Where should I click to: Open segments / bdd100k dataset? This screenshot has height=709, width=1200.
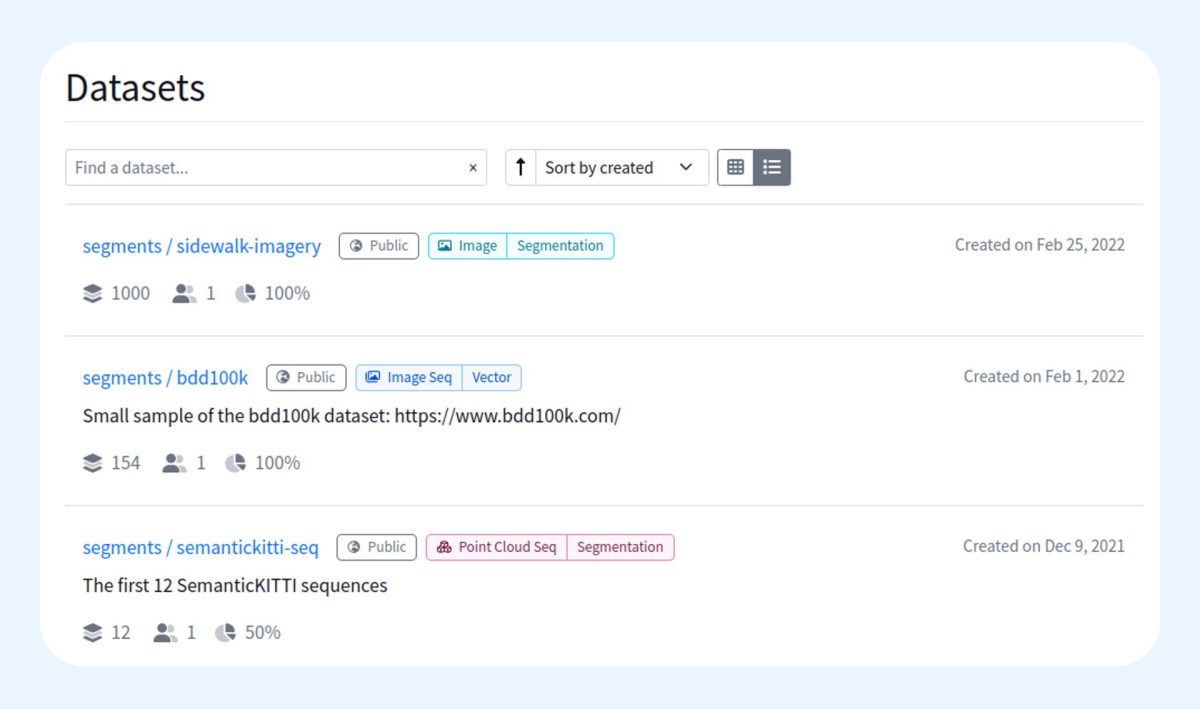click(x=165, y=378)
